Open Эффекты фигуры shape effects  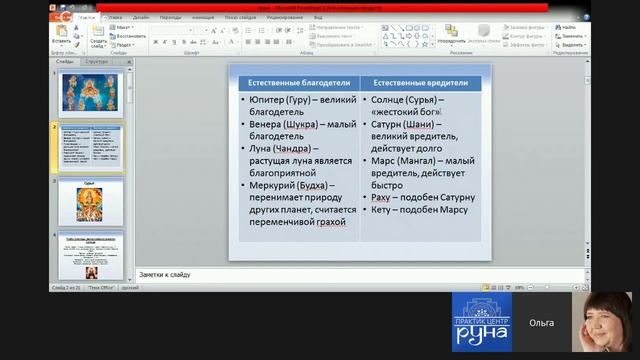pos(525,44)
